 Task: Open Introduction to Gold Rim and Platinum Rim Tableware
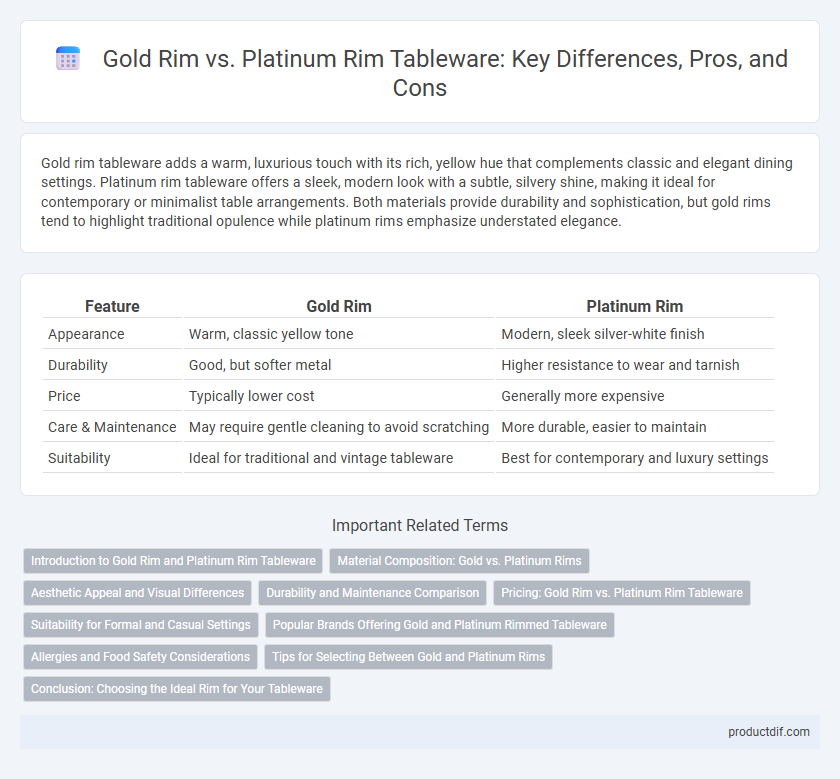pos(173,561)
